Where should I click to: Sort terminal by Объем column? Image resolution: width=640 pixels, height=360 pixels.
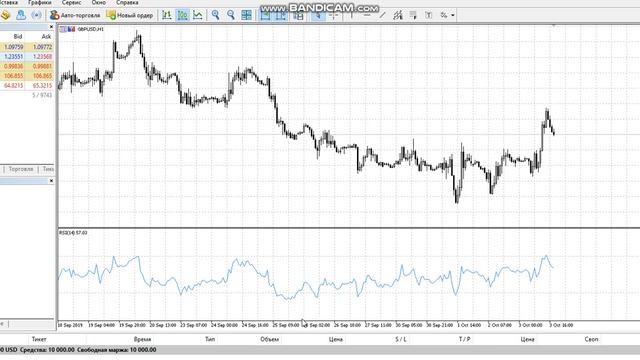point(269,339)
